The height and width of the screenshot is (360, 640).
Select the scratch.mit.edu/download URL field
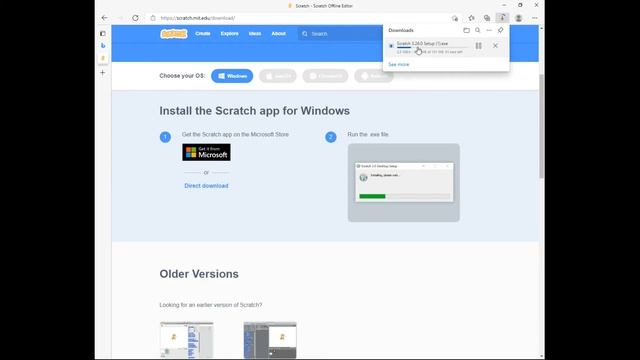198,18
